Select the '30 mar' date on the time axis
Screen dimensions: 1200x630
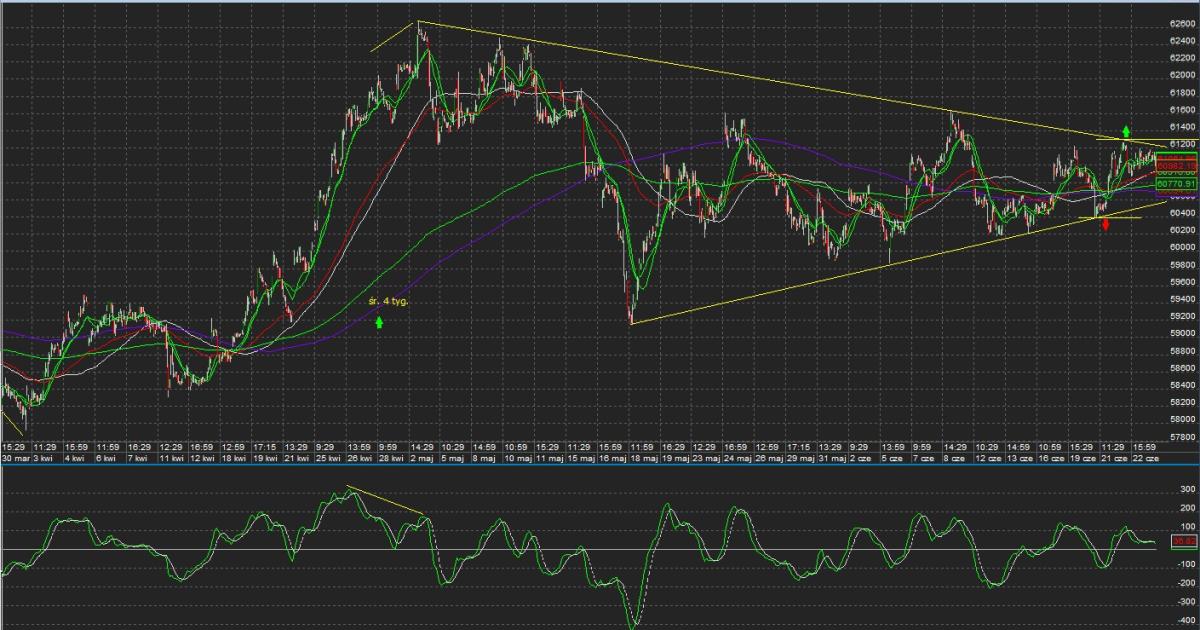pos(14,458)
